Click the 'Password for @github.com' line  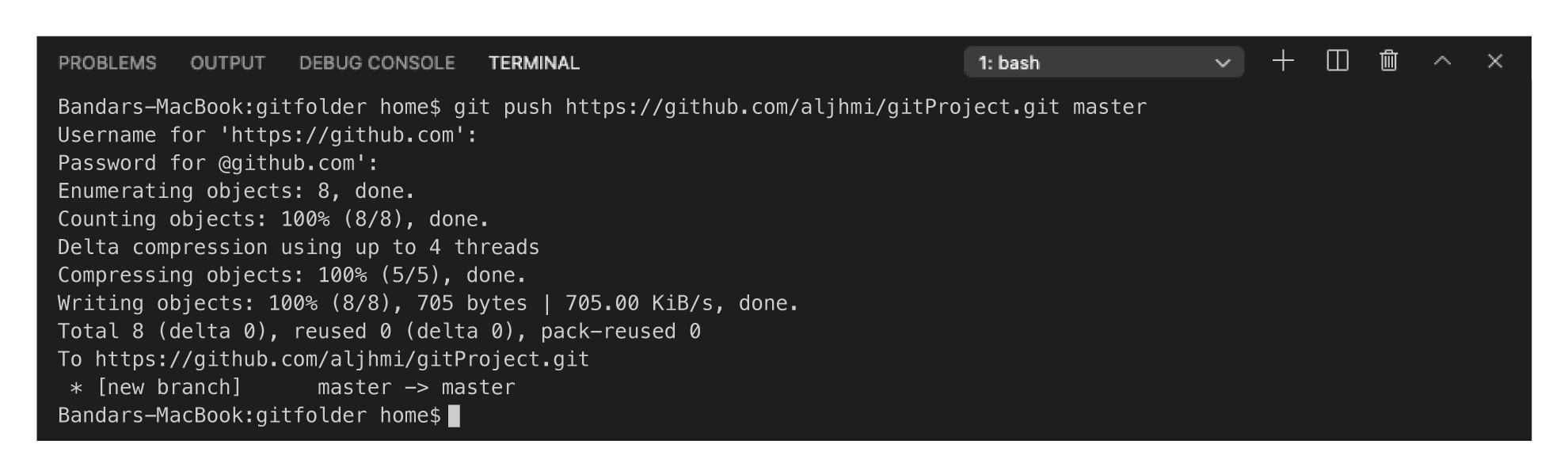click(x=218, y=163)
